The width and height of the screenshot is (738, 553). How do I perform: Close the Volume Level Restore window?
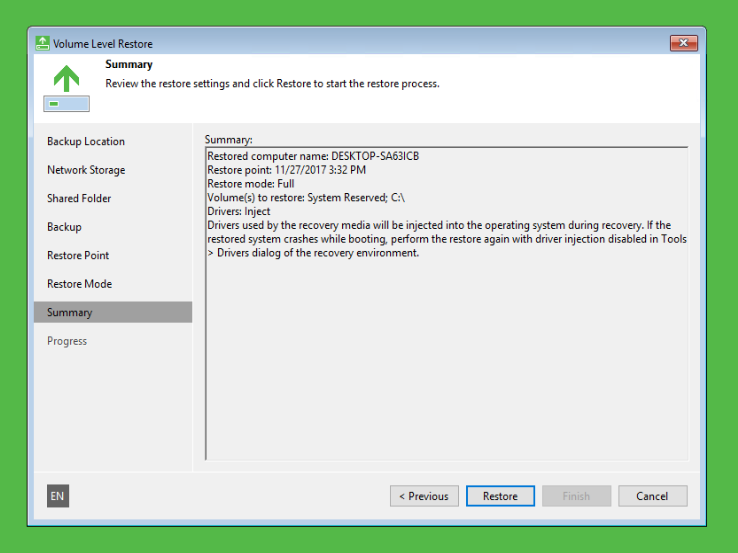(x=684, y=43)
